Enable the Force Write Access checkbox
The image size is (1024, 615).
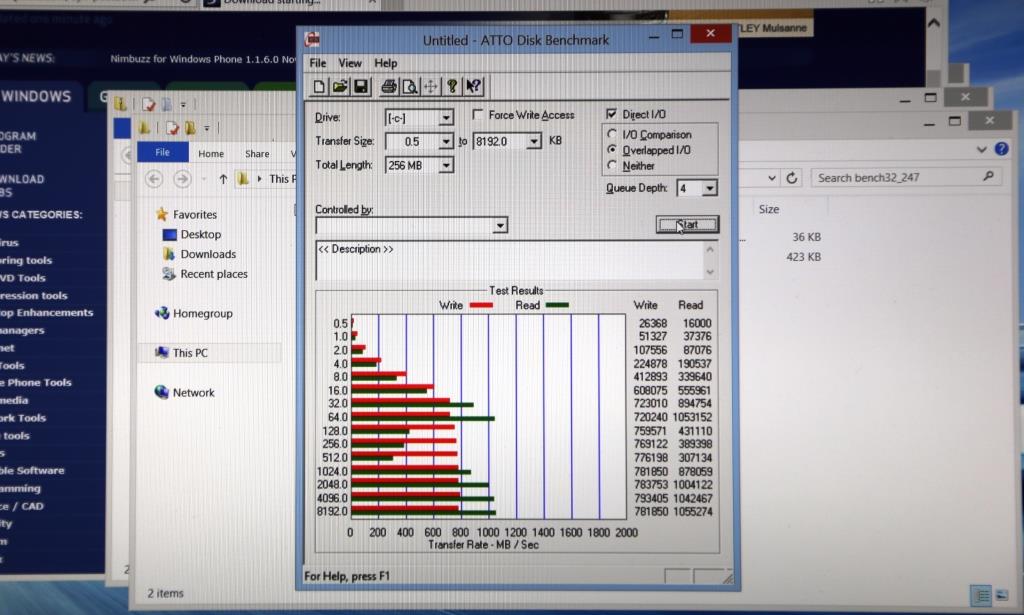(x=478, y=115)
